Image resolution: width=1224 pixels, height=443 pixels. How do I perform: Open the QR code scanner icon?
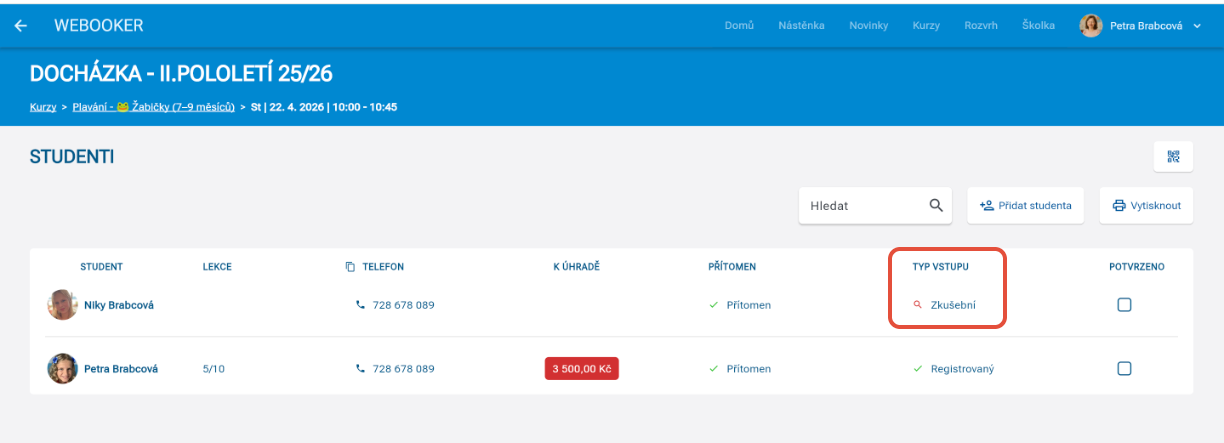pyautogui.click(x=1173, y=157)
